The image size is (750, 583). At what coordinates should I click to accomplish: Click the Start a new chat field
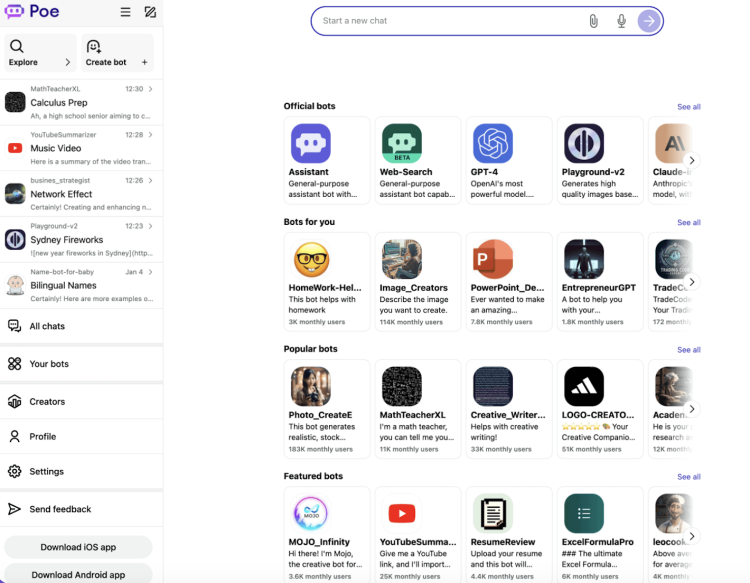pos(450,21)
